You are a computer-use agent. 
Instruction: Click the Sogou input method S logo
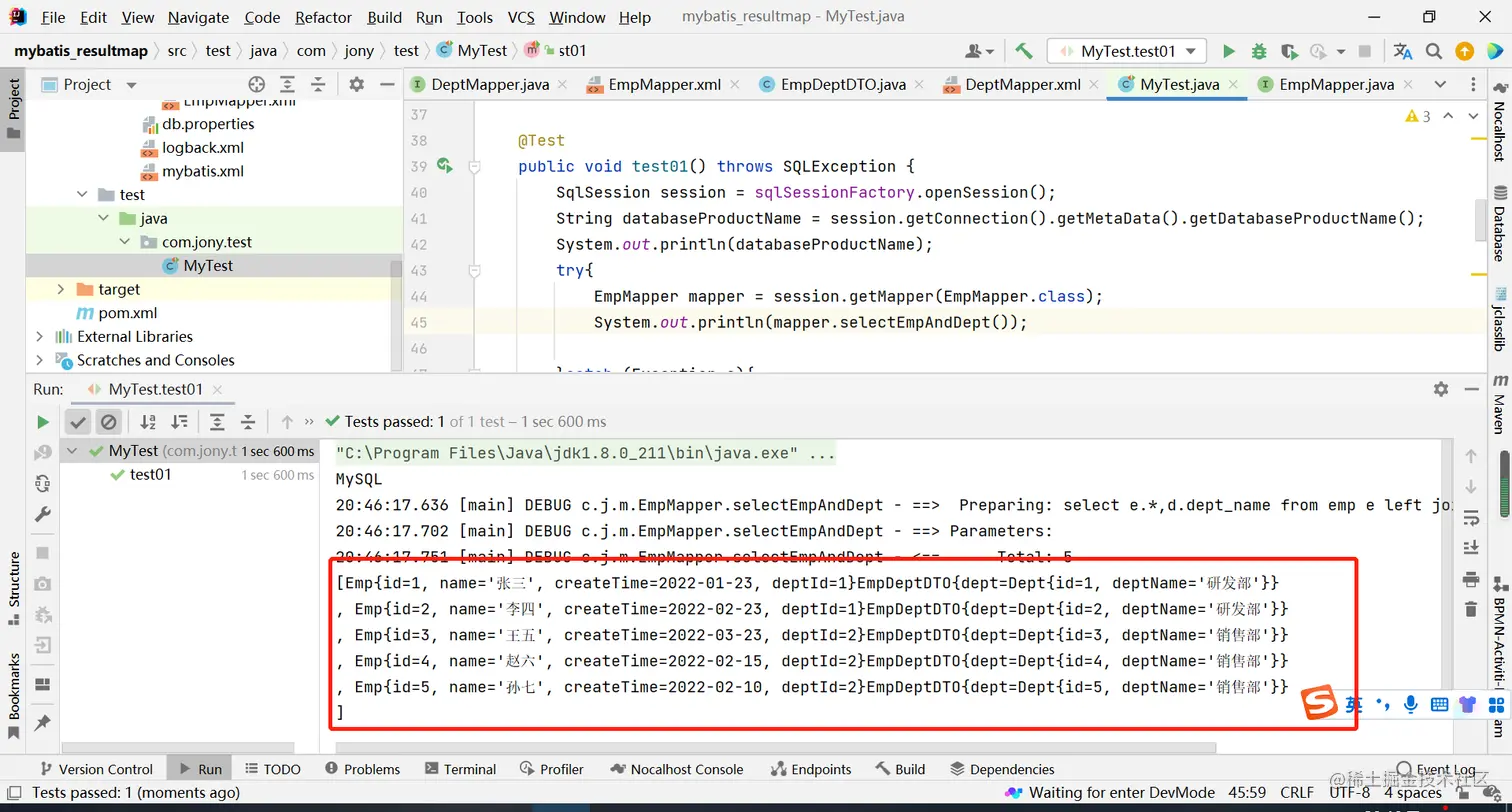(1320, 704)
